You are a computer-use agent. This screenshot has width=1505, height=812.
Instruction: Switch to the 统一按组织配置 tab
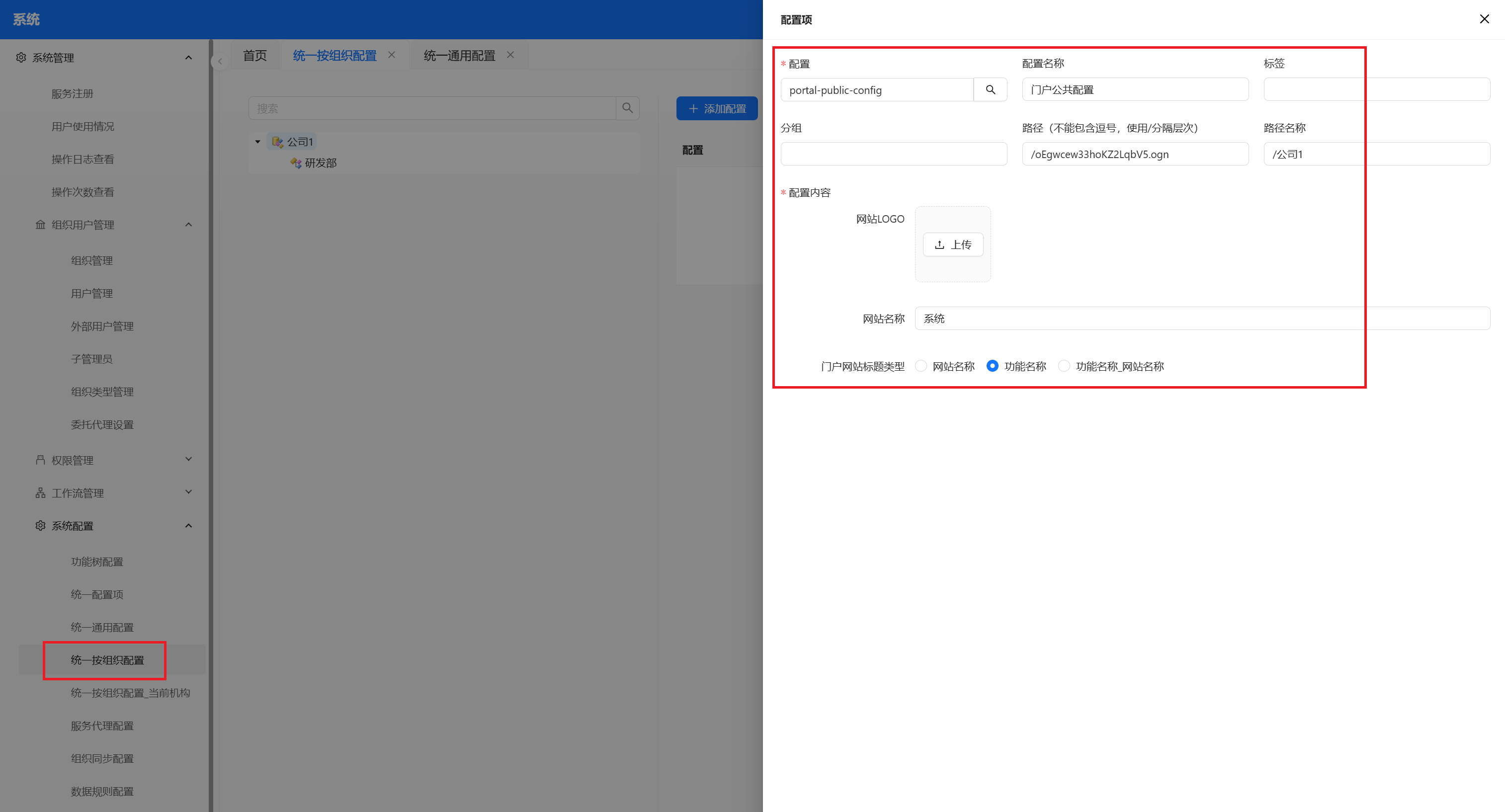pos(335,56)
